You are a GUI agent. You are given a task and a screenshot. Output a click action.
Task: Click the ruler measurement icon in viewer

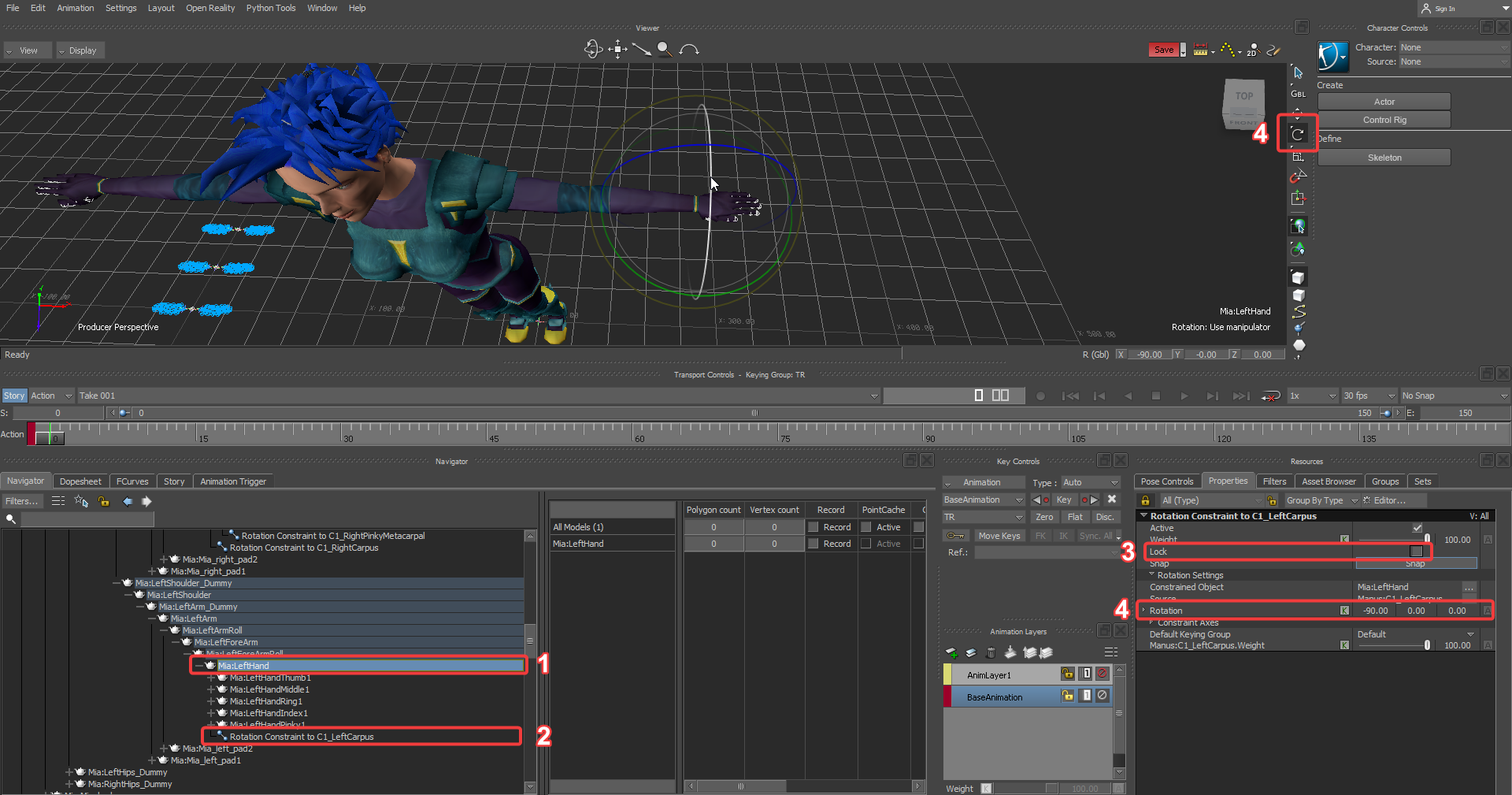[x=1200, y=50]
